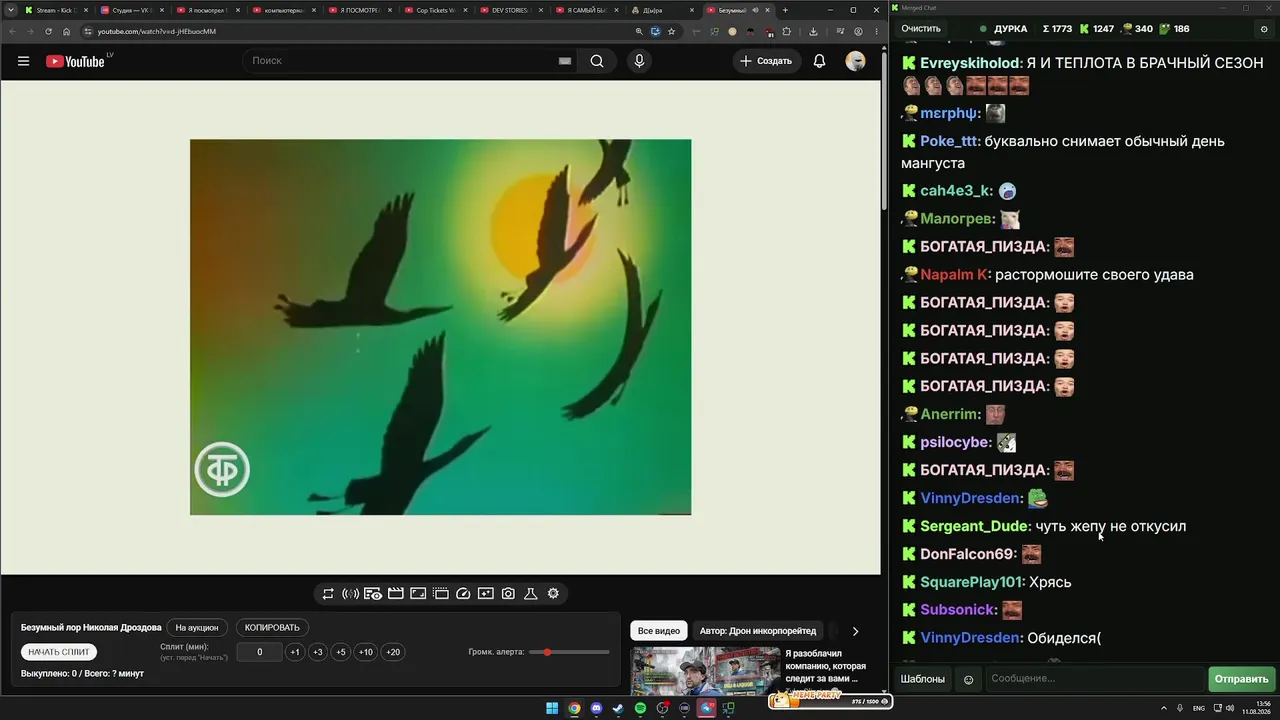Toggle the loop icon in player toolbar

(x=328, y=594)
